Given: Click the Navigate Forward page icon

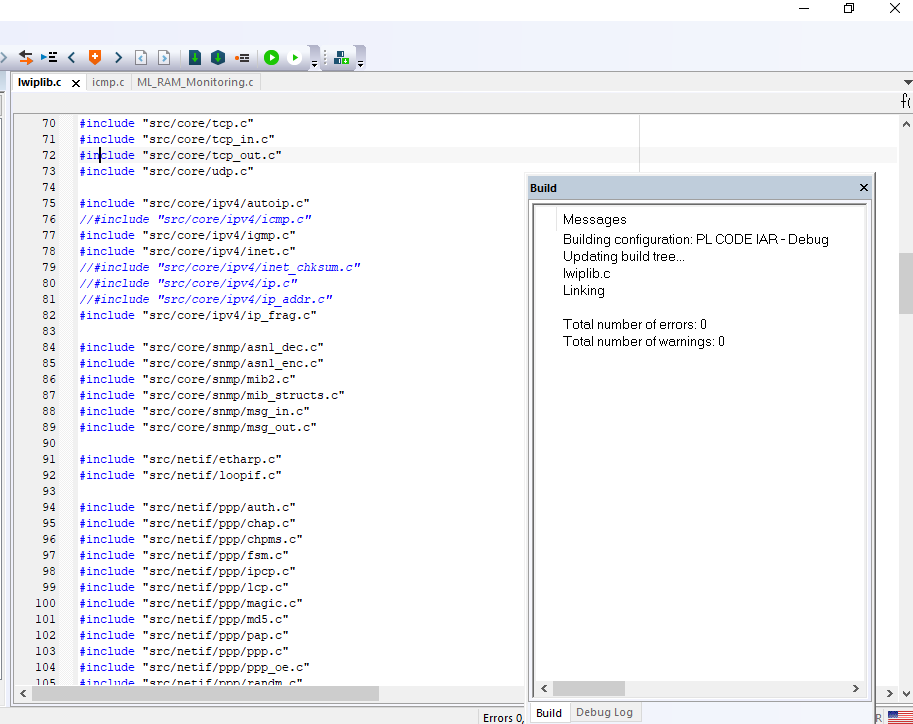Looking at the screenshot, I should pos(164,57).
